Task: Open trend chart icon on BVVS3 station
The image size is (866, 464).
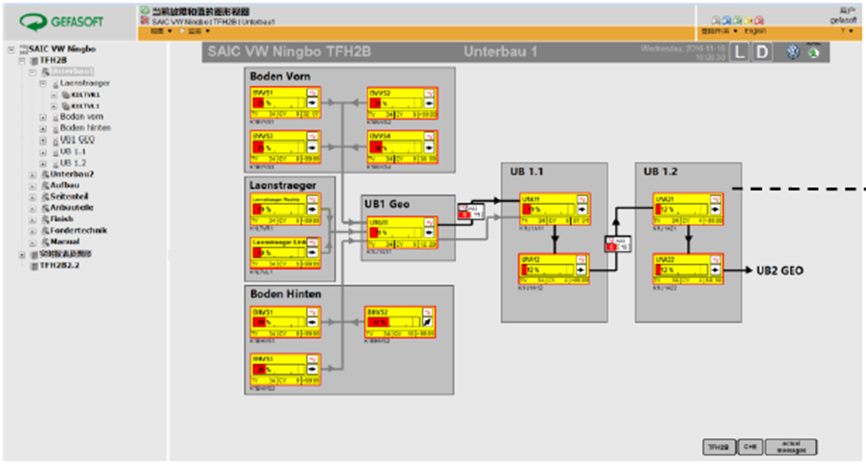Action: click(x=313, y=136)
